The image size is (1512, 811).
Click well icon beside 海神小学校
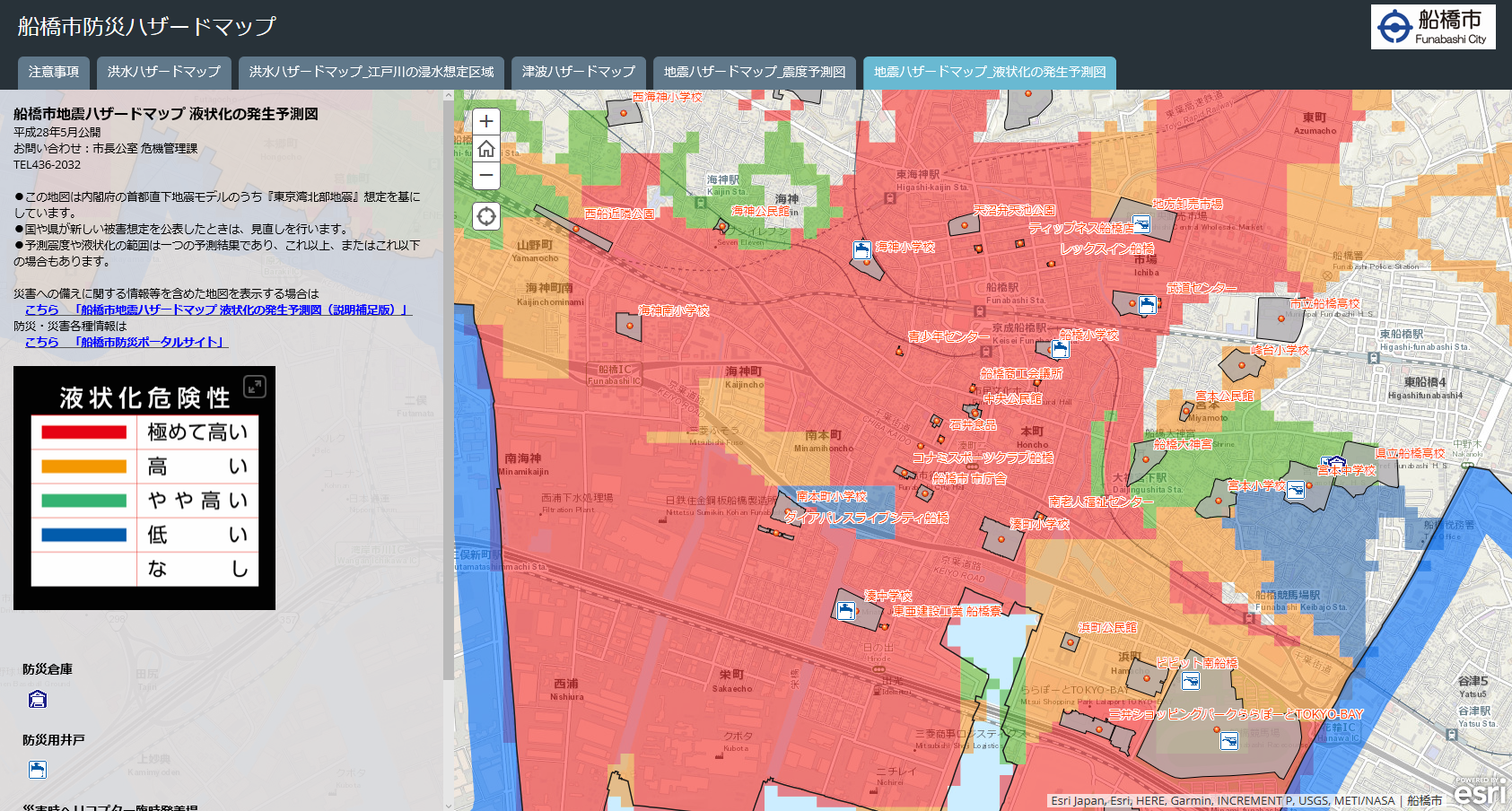click(861, 250)
